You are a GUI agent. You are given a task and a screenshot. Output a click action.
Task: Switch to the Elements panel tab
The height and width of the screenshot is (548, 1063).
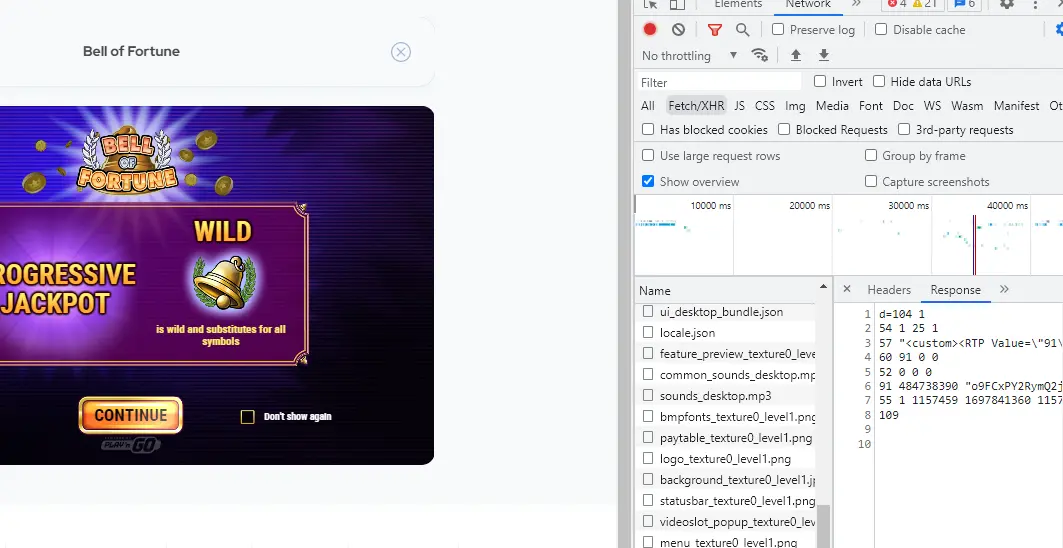[738, 4]
